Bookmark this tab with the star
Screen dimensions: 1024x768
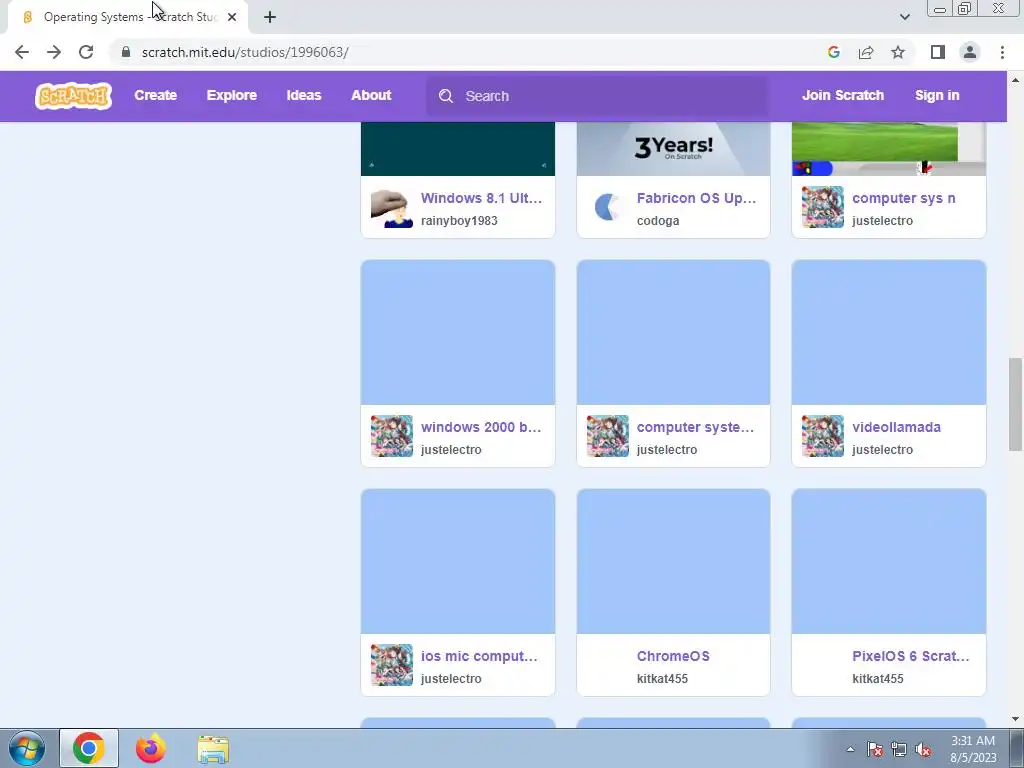tap(898, 52)
